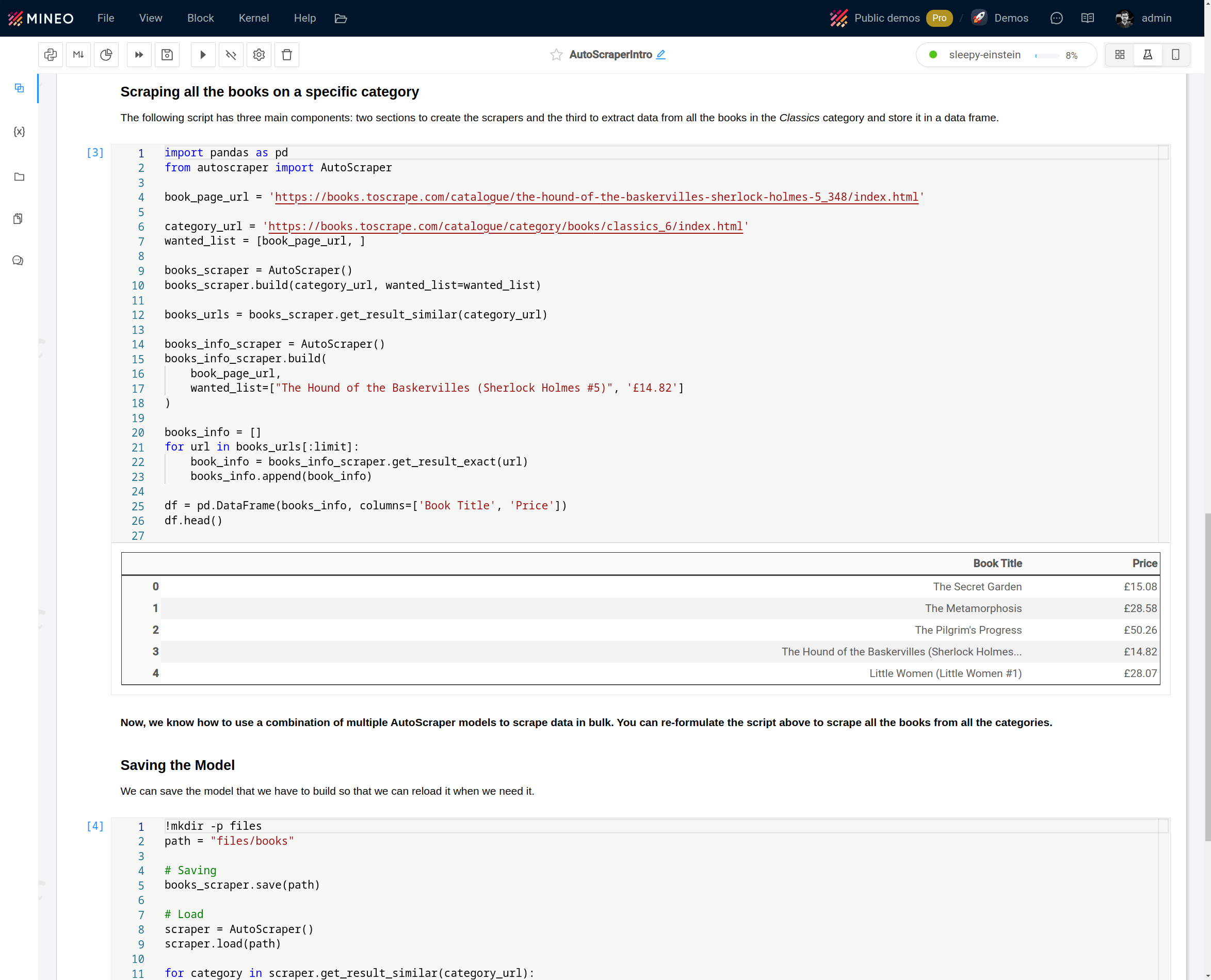Click the cell Little Women (Little Women #1)
This screenshot has height=980, width=1211.
(x=945, y=673)
